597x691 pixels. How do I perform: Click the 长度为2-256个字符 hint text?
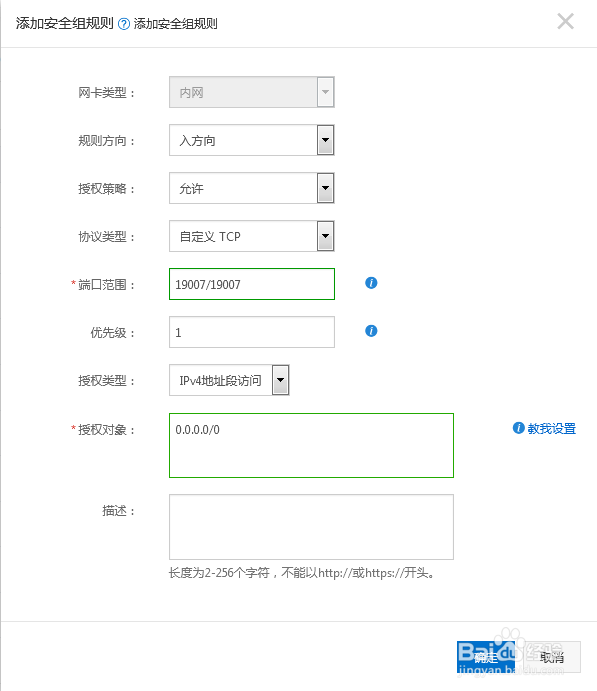coord(302,573)
